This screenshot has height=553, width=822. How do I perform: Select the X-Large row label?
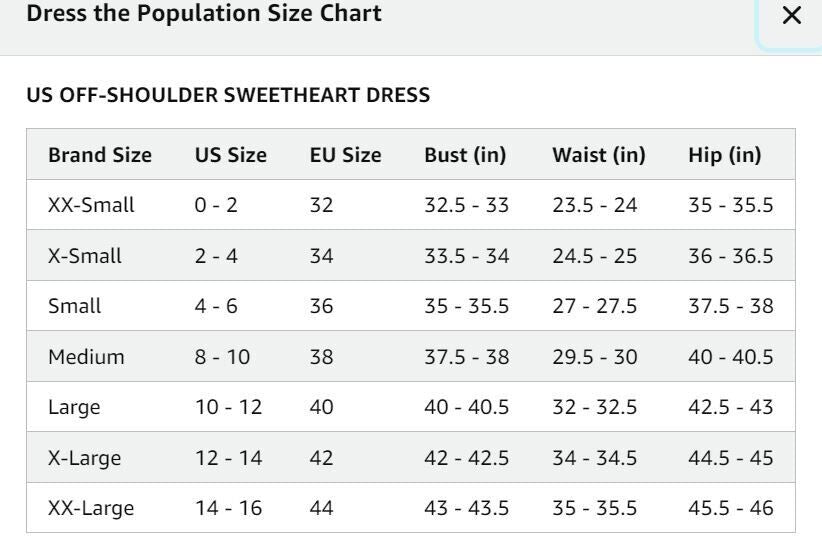(x=84, y=458)
